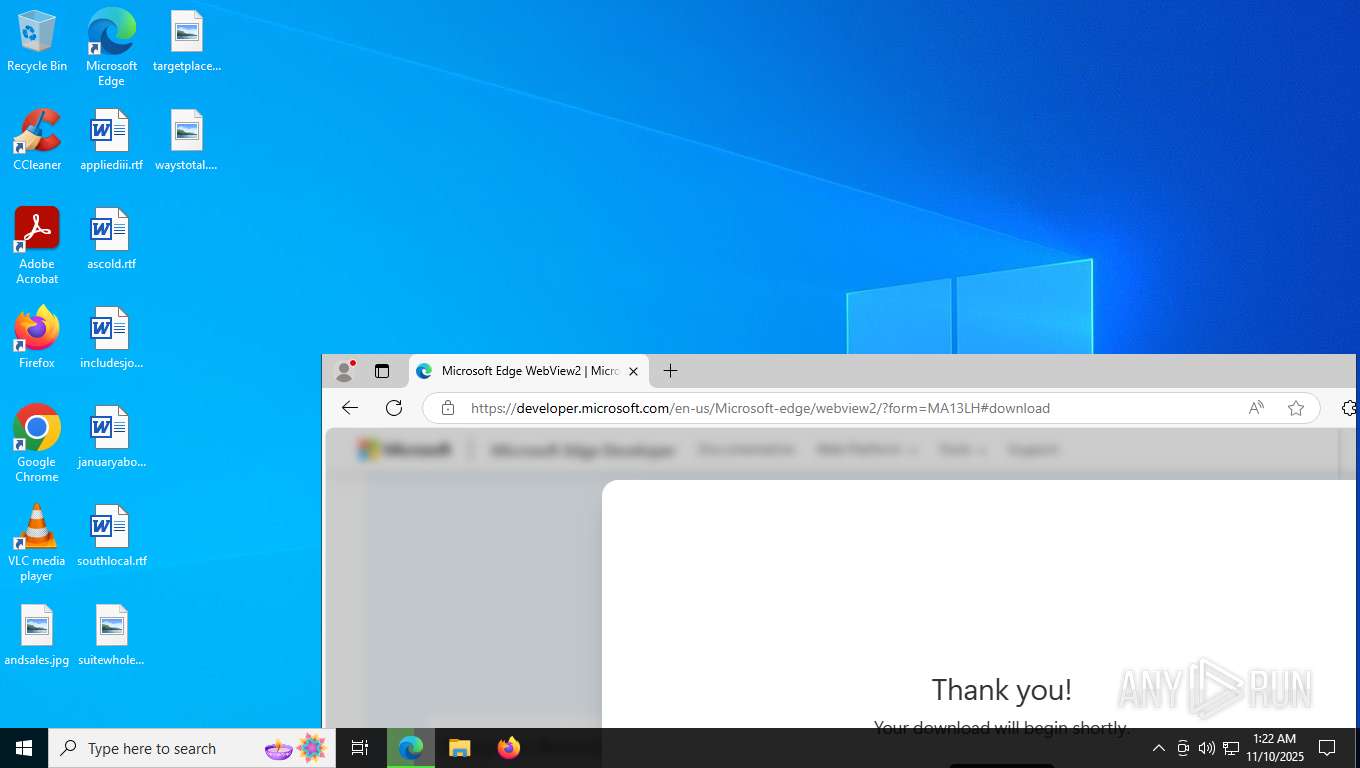Open CCleaner desktop shortcut

[x=37, y=140]
